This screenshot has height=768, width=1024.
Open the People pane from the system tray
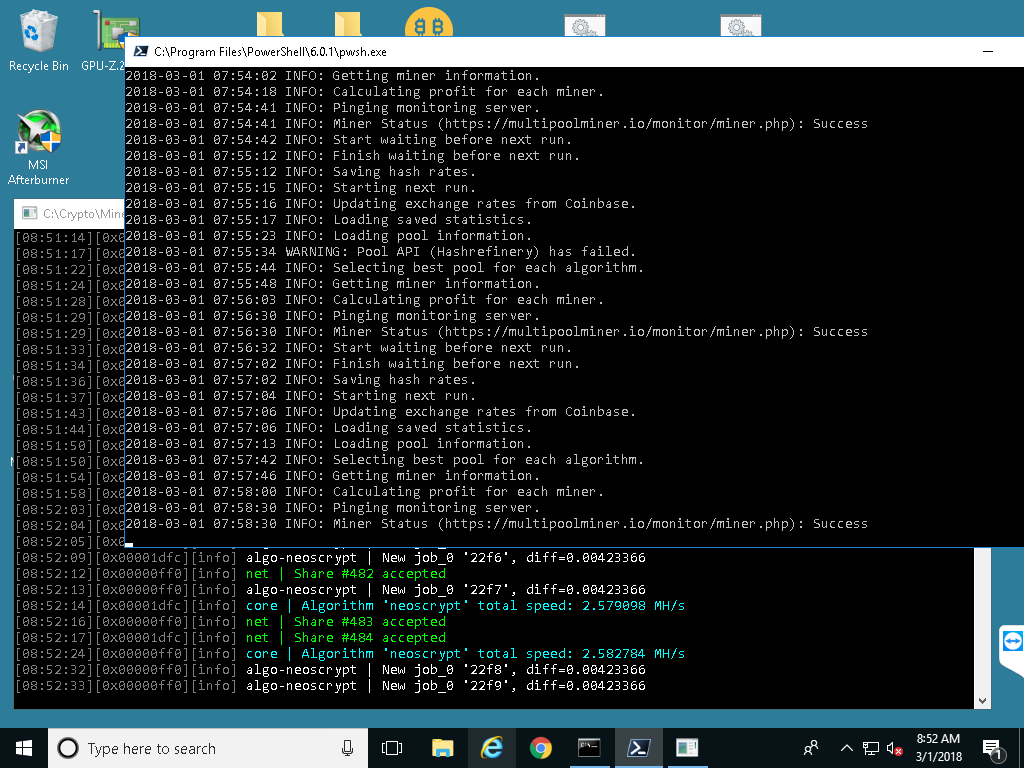coord(810,747)
